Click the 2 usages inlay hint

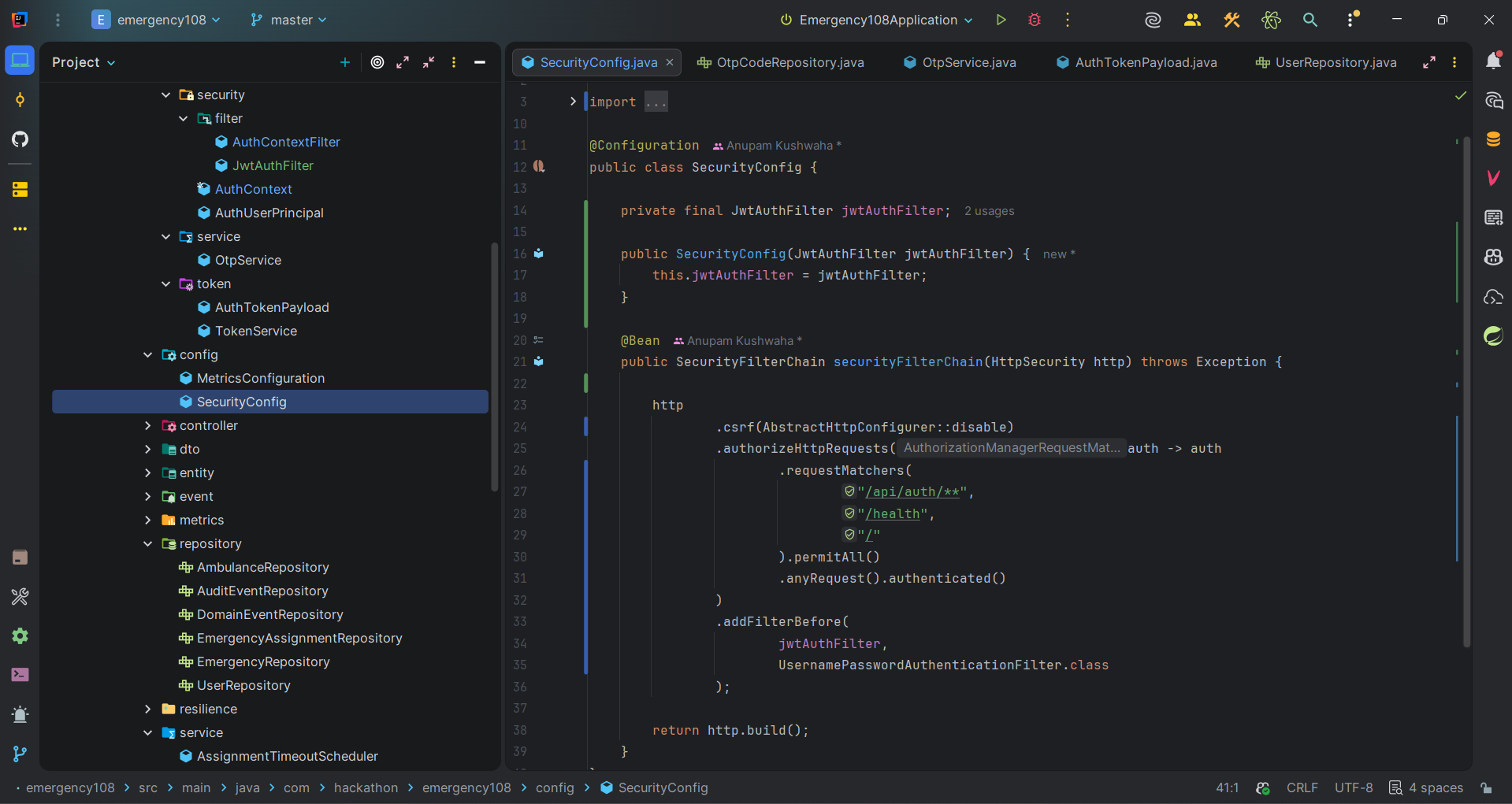989,211
